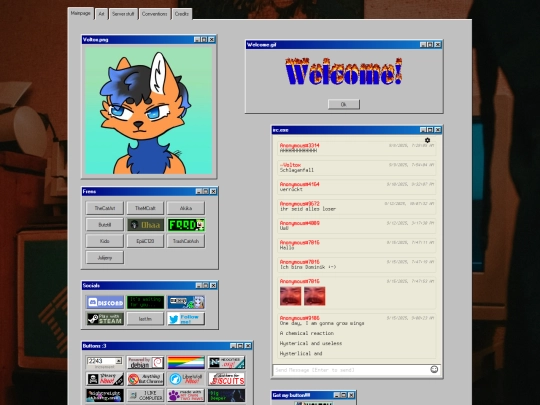Open the Julijery fren button
The image size is (540, 405).
(105, 258)
